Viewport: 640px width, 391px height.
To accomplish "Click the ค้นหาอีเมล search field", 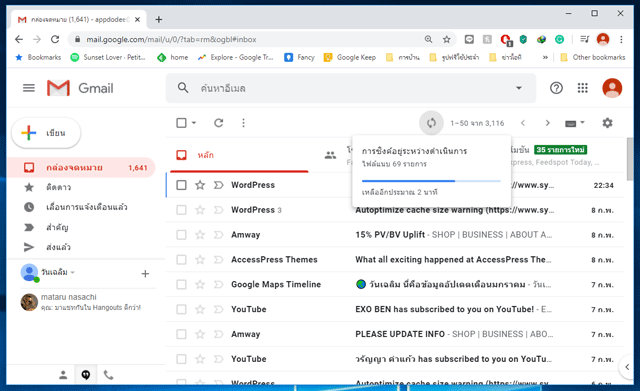I will coord(351,88).
